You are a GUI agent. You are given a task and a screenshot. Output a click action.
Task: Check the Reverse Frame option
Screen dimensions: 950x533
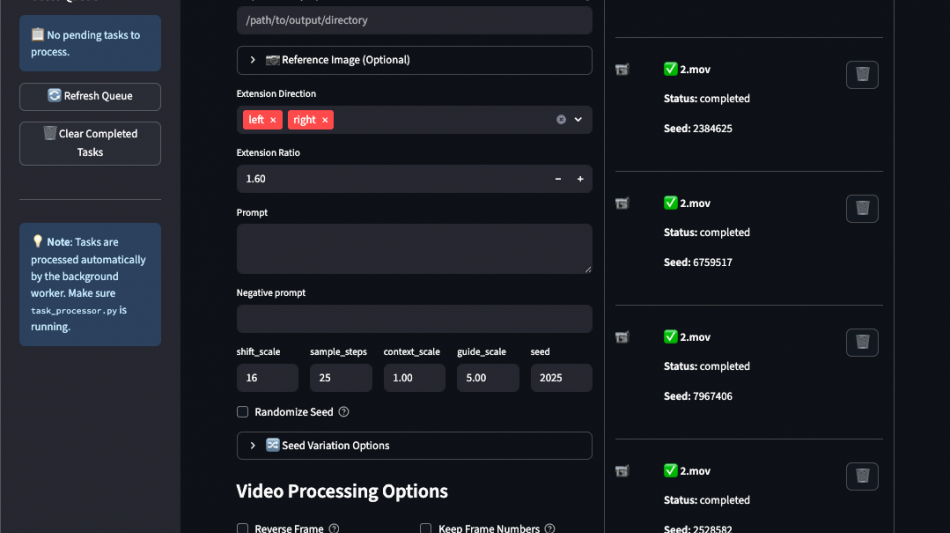242,528
